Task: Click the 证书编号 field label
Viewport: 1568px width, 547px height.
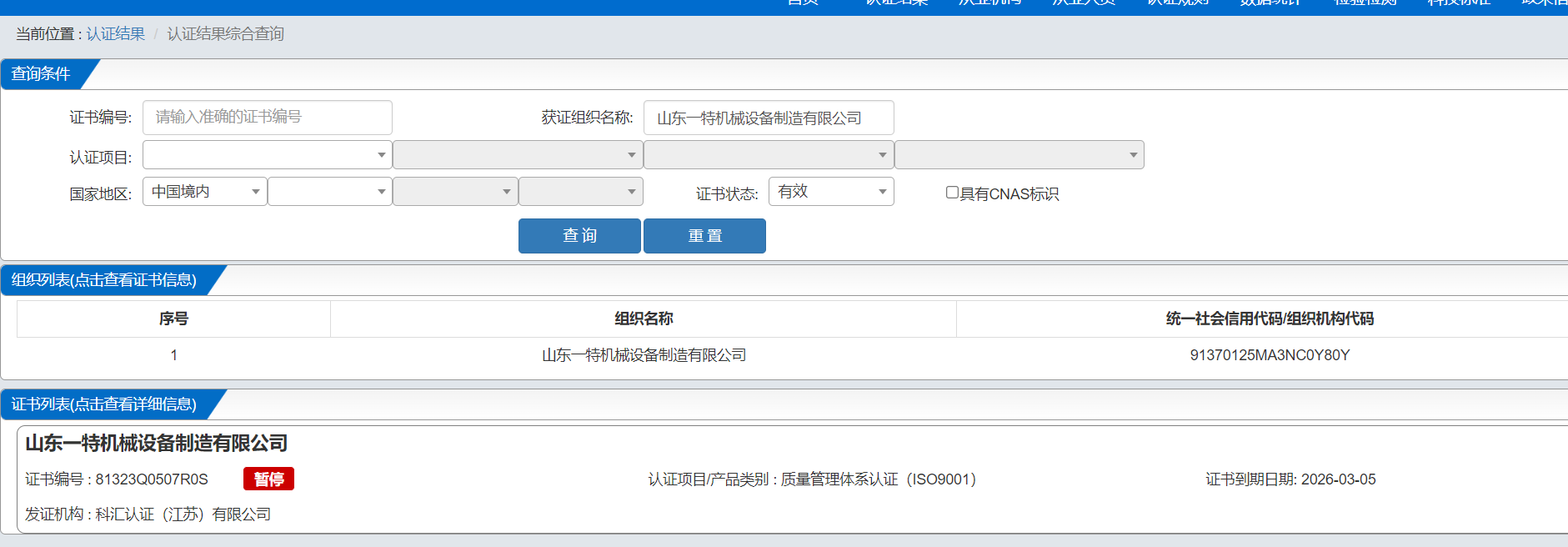Action: tap(100, 118)
